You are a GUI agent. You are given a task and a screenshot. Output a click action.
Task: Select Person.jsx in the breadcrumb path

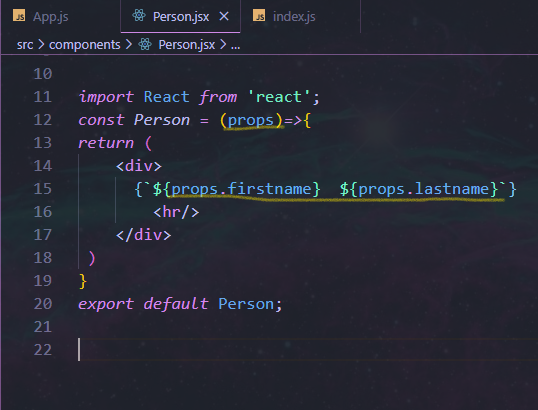(187, 45)
